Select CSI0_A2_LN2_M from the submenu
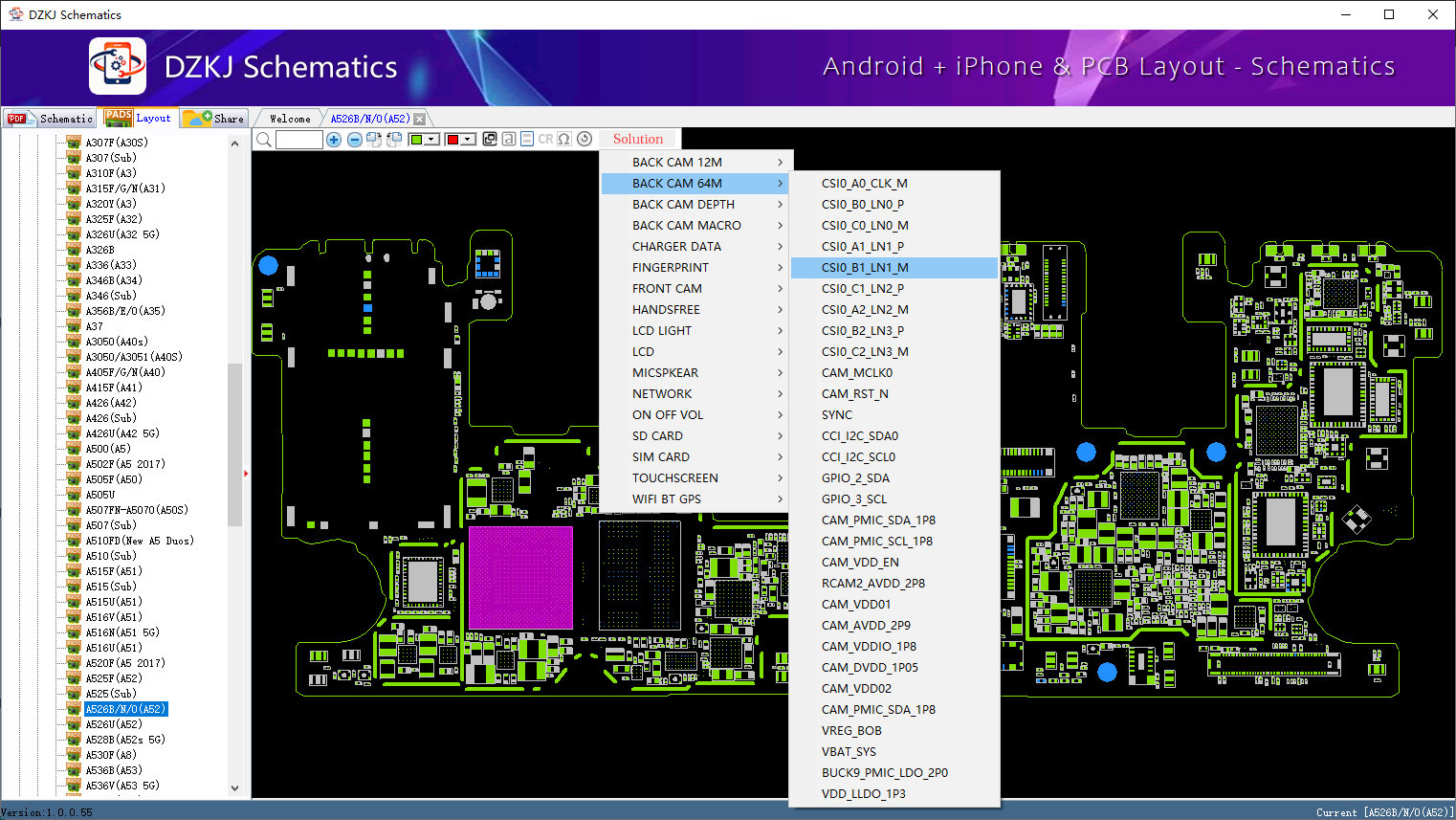This screenshot has width=1456, height=820. [865, 310]
